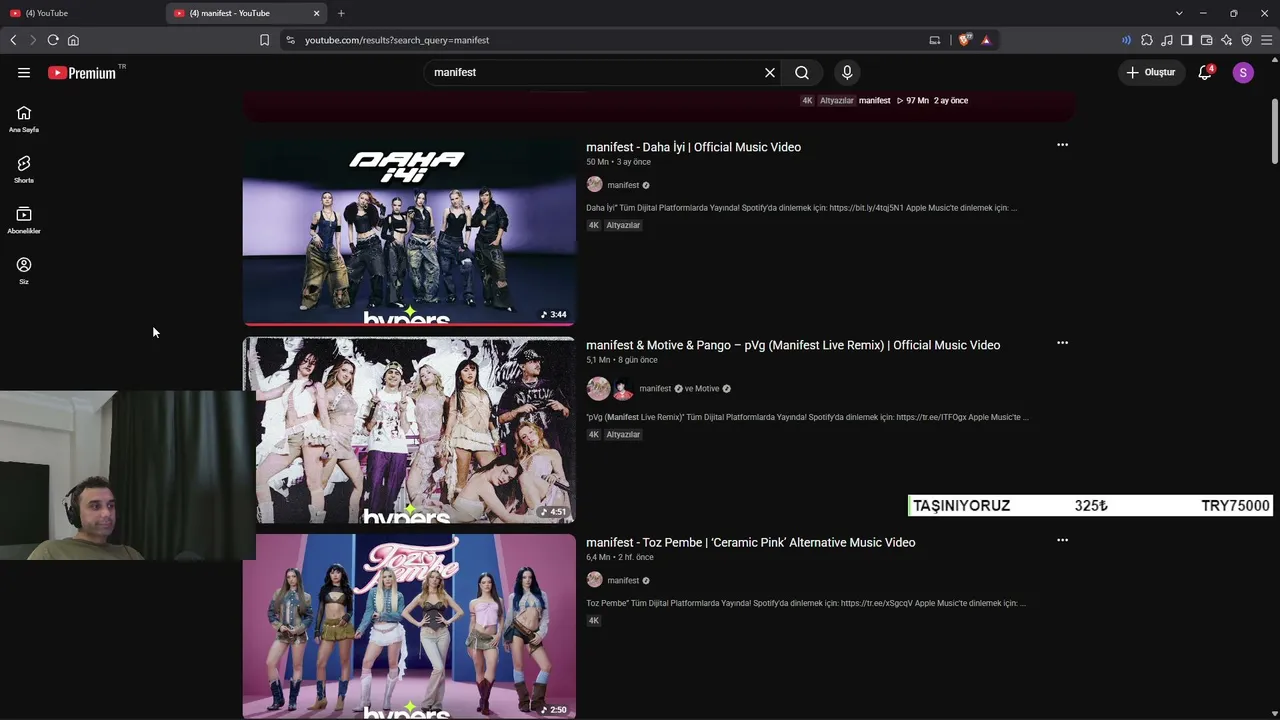
Task: View site information icon in address bar
Action: click(x=290, y=40)
